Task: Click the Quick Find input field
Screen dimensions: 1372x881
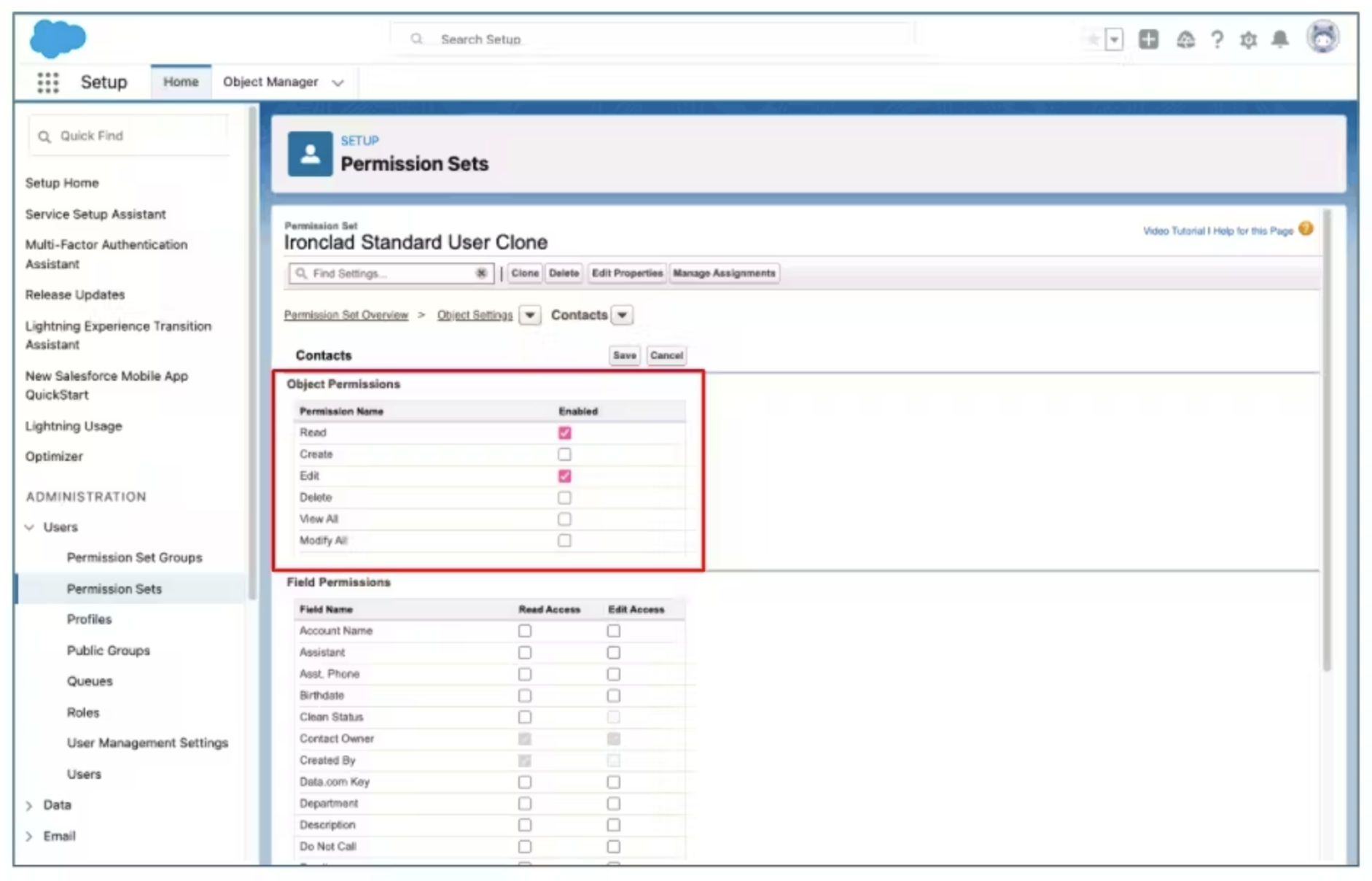Action: (x=129, y=136)
